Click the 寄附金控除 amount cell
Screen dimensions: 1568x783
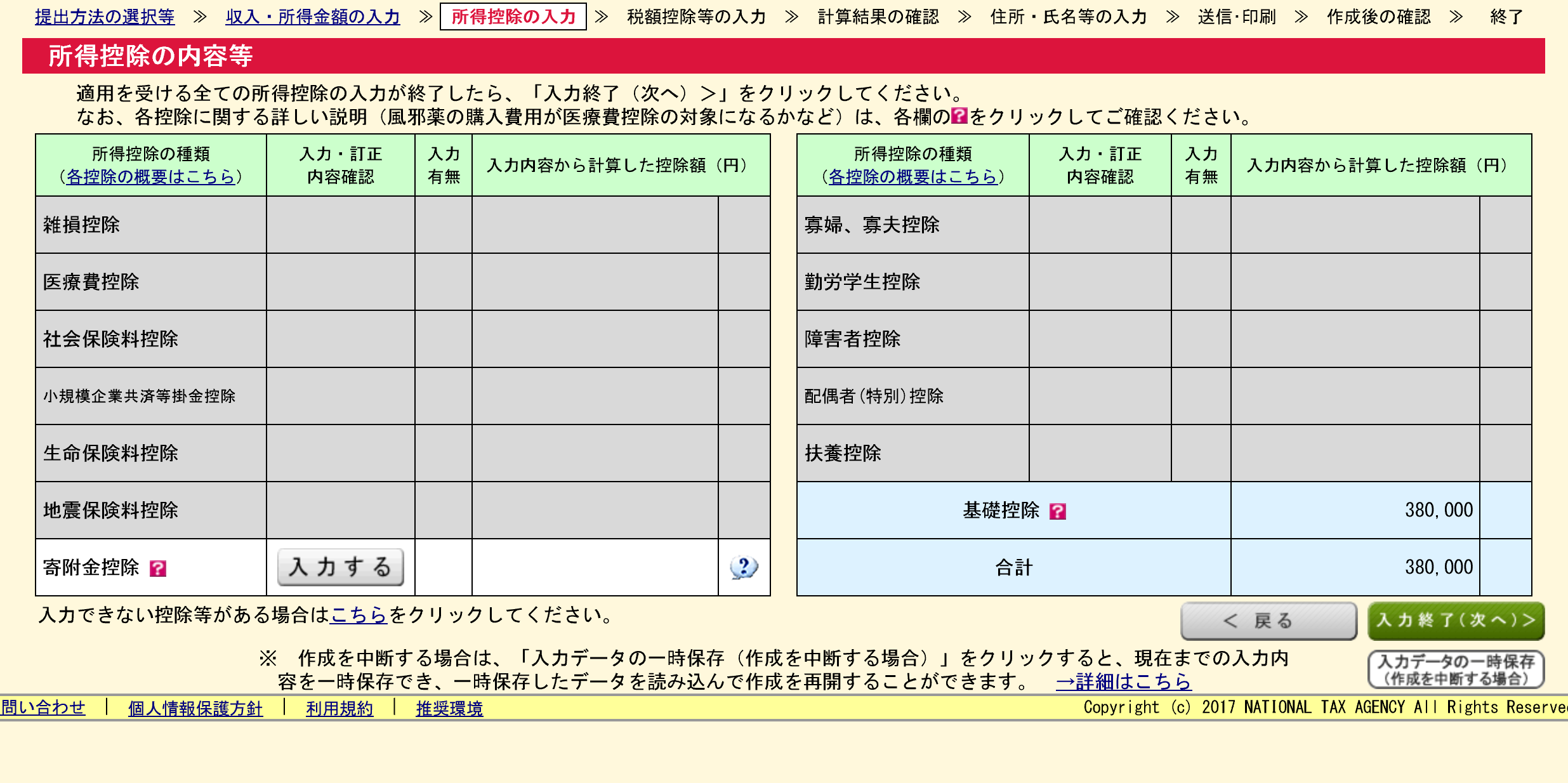click(x=595, y=567)
